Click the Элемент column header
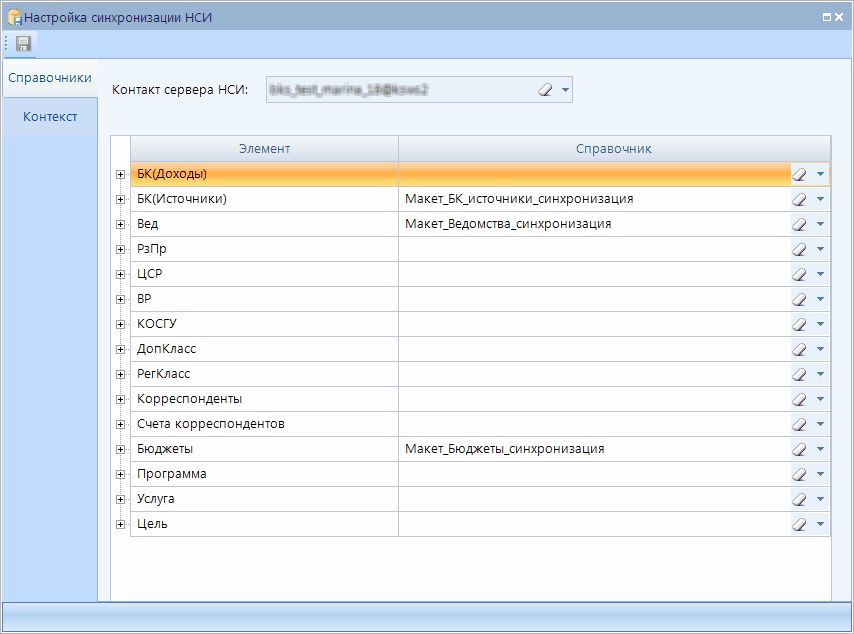 tap(264, 148)
